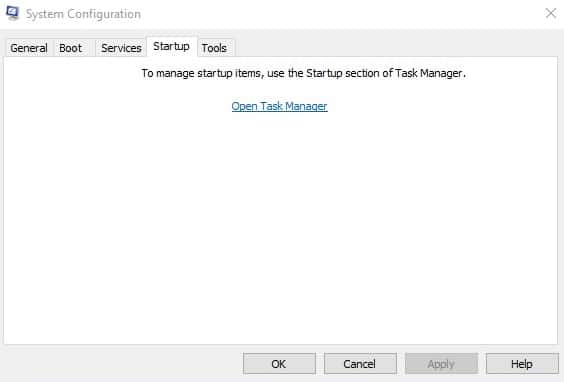Open the Boot tab
This screenshot has width=564, height=382.
pyautogui.click(x=71, y=48)
